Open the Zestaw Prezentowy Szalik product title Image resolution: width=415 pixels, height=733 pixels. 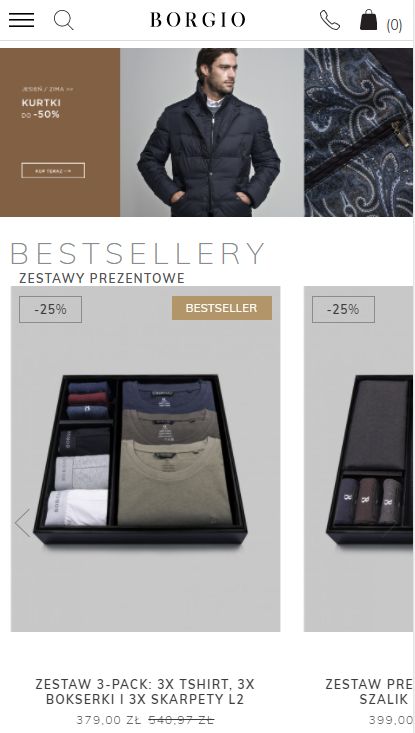pyautogui.click(x=369, y=692)
